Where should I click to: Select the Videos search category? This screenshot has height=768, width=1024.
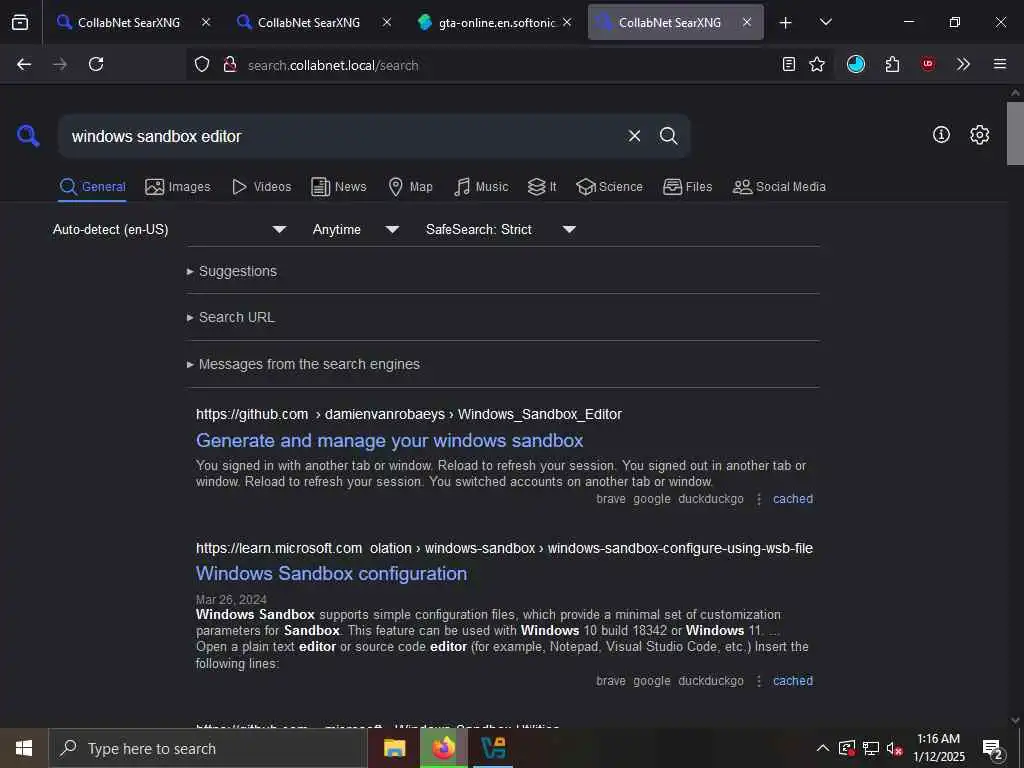261,187
